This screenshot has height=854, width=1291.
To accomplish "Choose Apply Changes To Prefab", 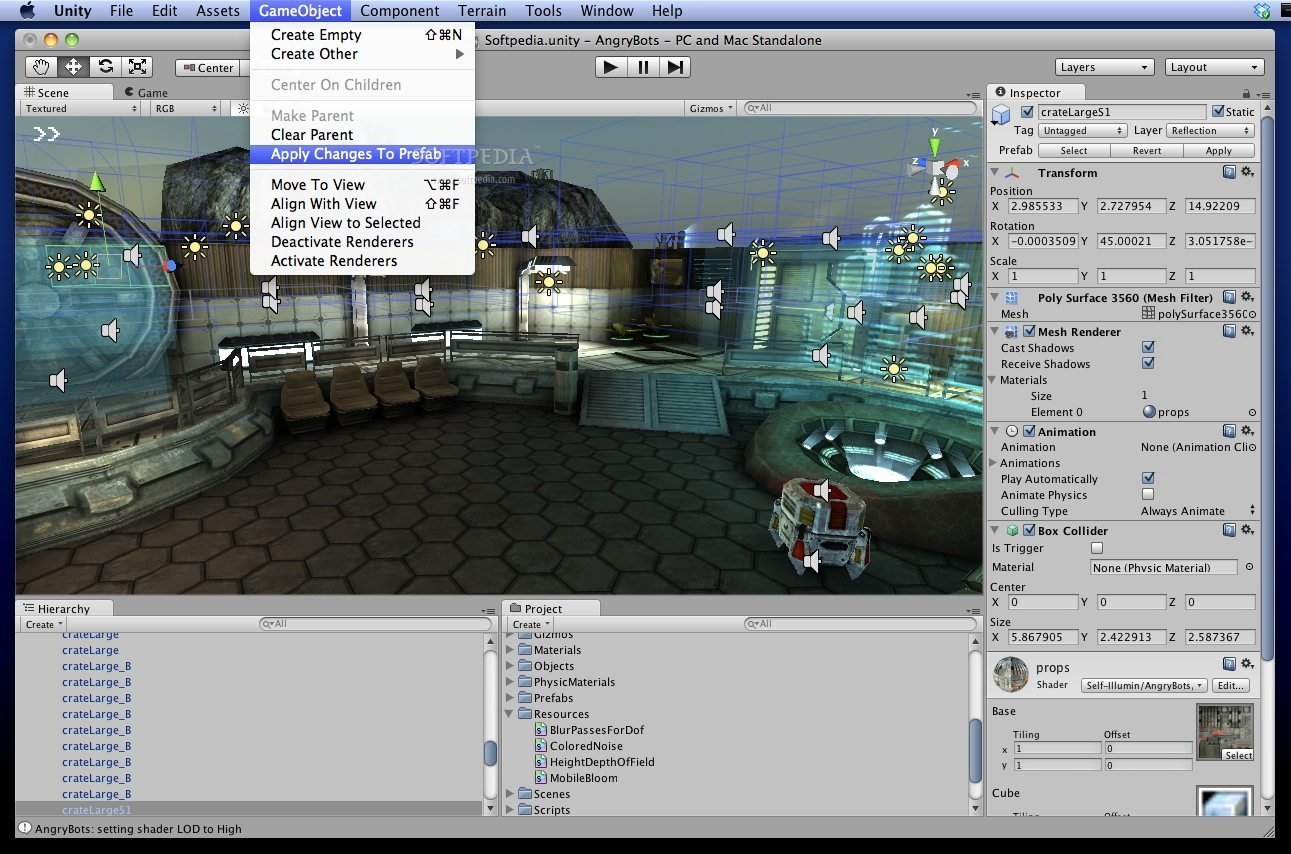I will [x=362, y=154].
